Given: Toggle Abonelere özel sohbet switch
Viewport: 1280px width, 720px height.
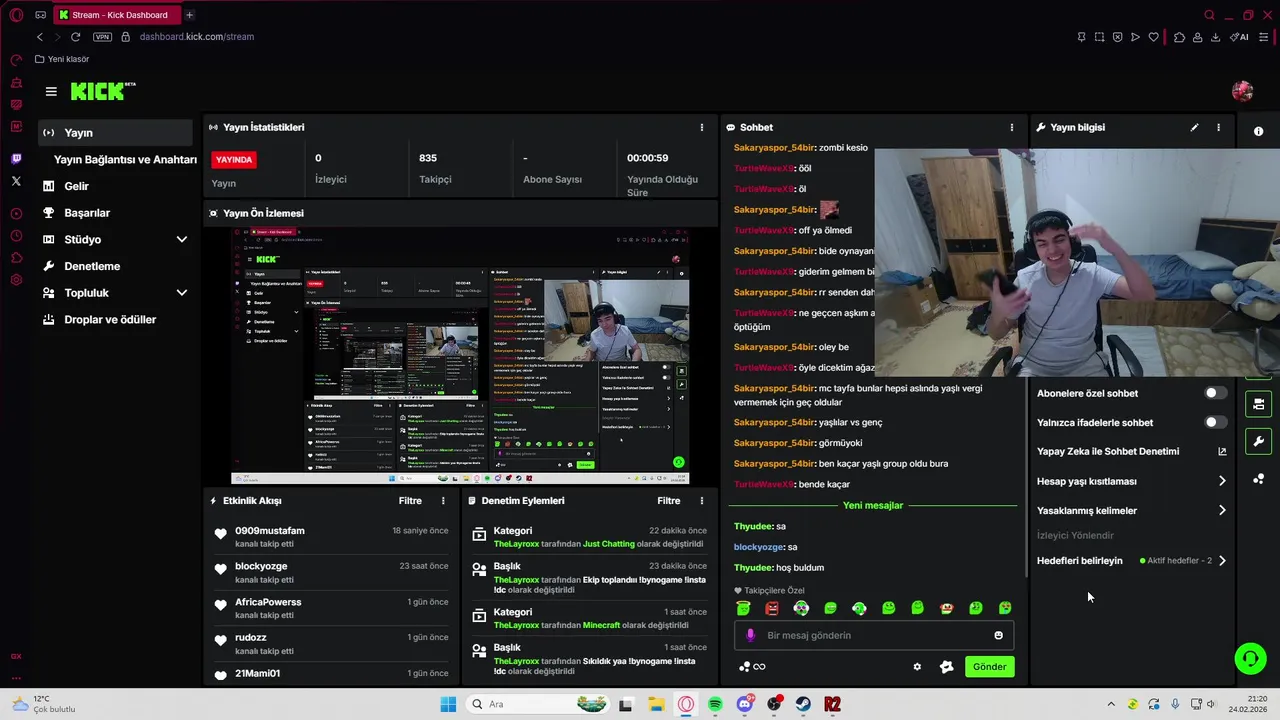Looking at the screenshot, I should 1215,394.
